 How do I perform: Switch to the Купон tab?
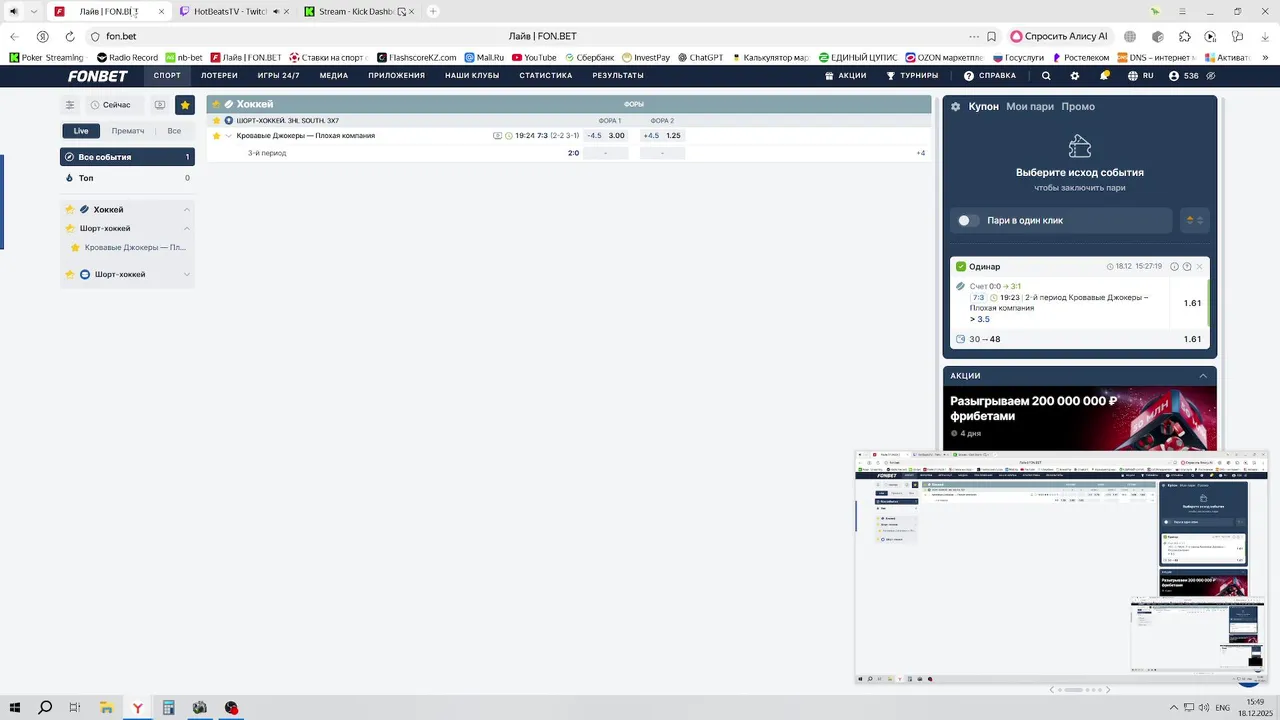pyautogui.click(x=983, y=107)
